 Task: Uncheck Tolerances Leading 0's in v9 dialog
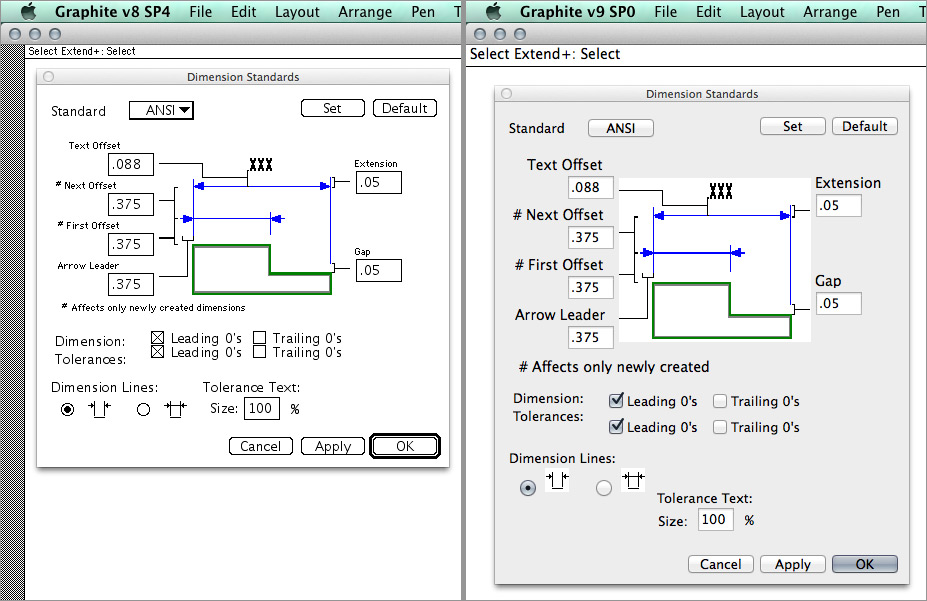[617, 427]
